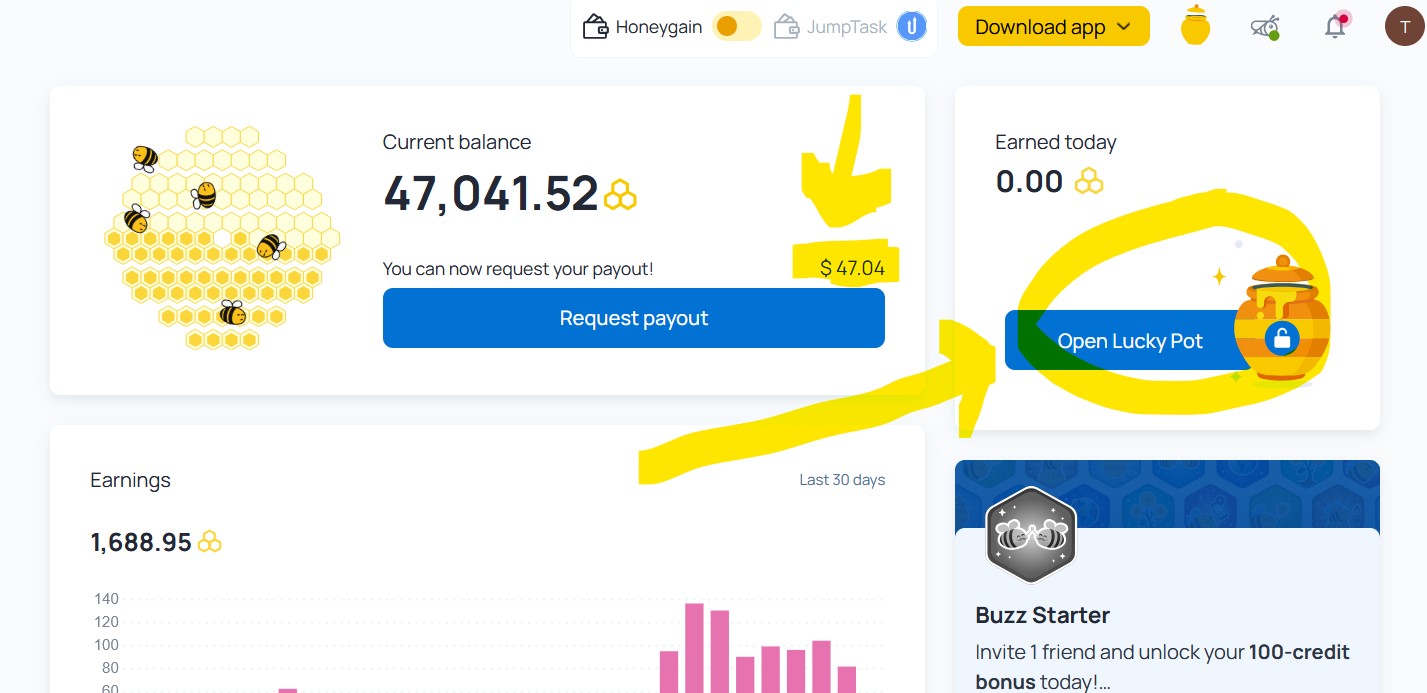Click the honey pot icon in header
The image size is (1427, 693).
pos(1195,26)
